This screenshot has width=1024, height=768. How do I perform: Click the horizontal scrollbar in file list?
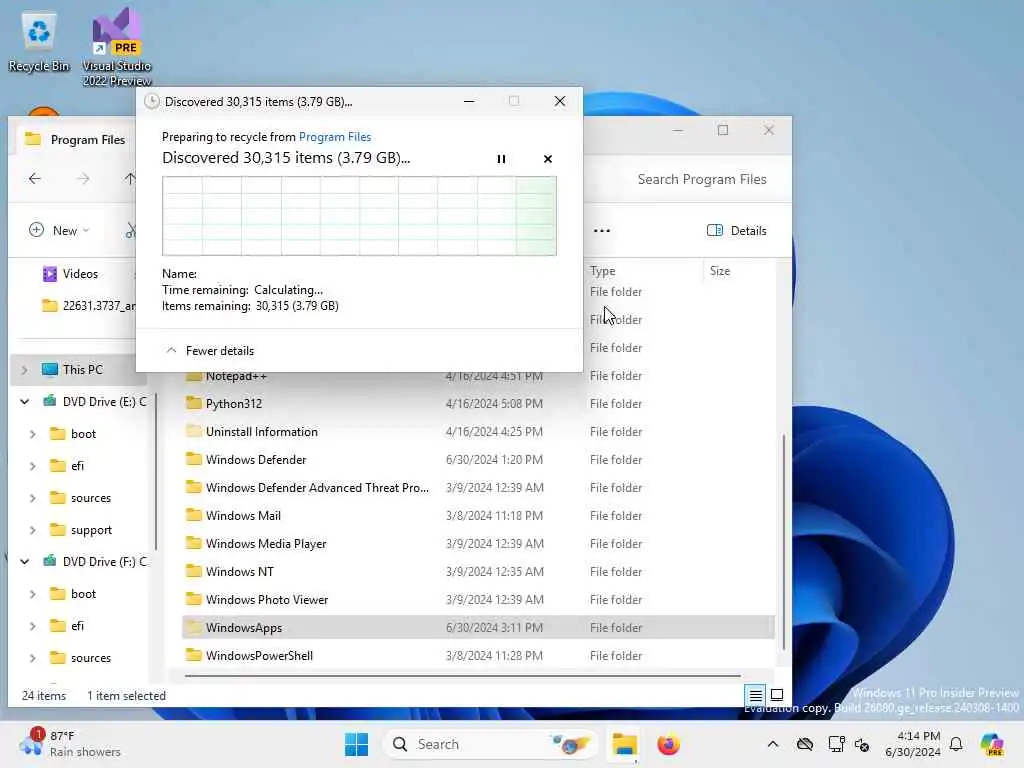point(462,676)
